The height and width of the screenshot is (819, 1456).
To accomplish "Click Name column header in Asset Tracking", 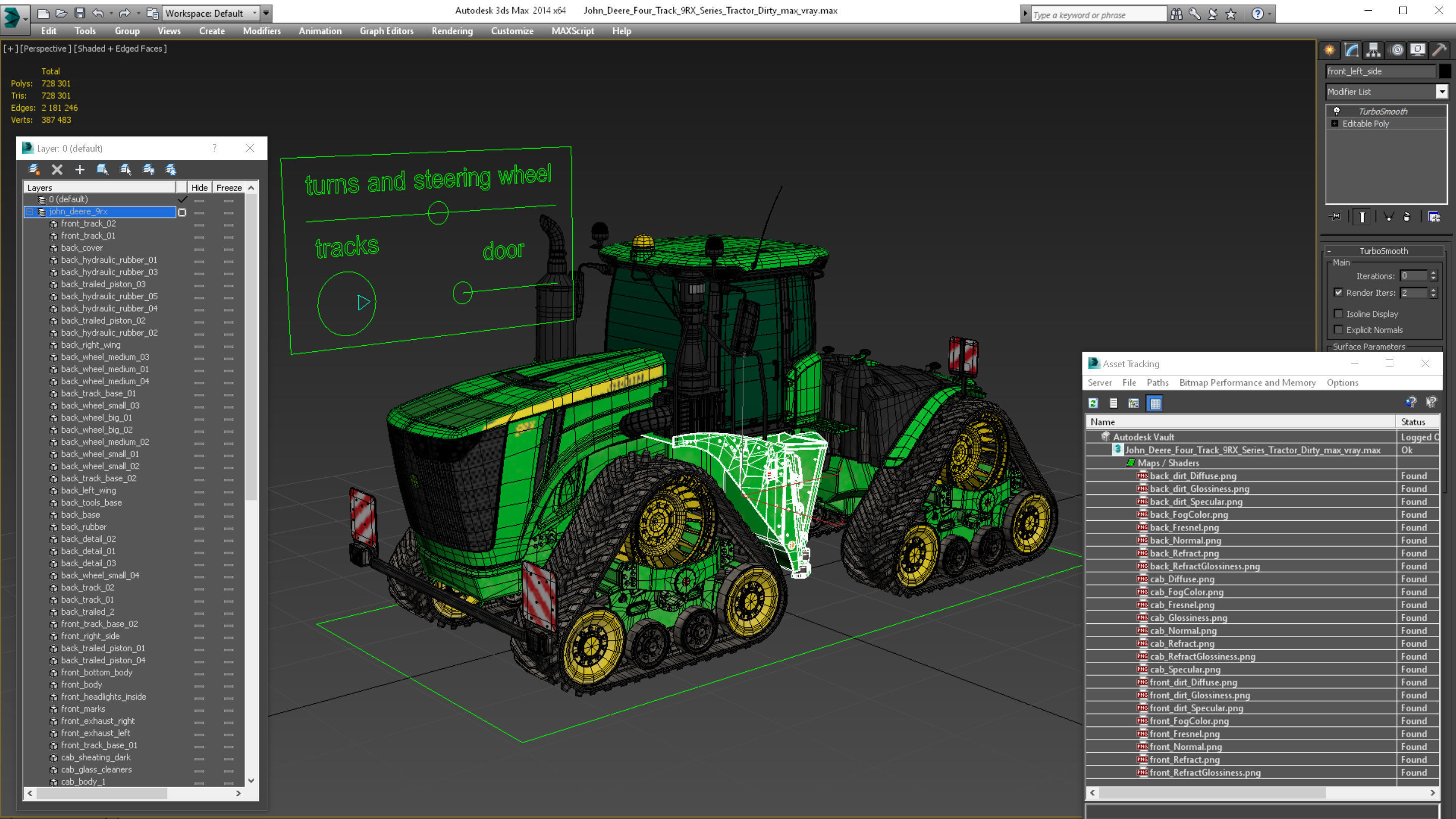I will [x=1241, y=422].
